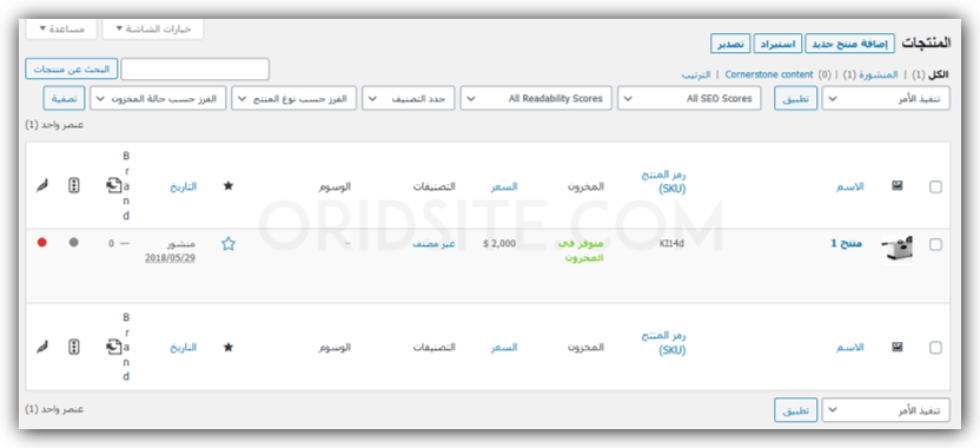Click the top تطبيق apply button
The width and height of the screenshot is (980, 448).
pos(796,99)
